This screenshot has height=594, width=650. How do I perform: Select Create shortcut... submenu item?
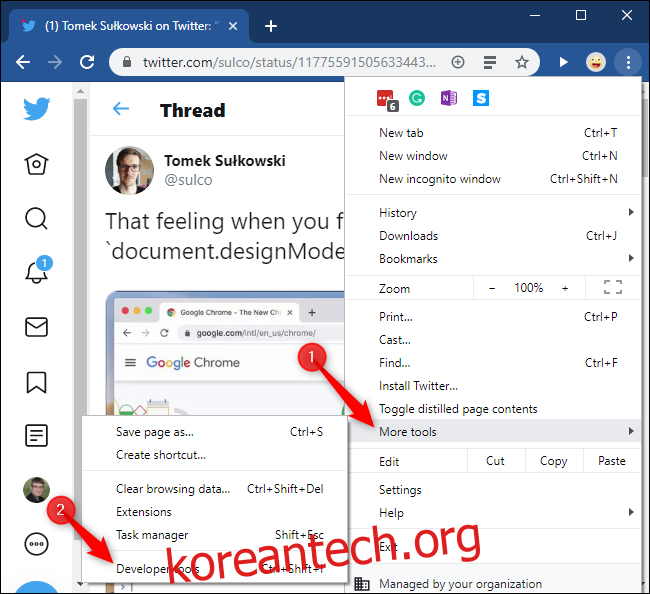(214, 455)
